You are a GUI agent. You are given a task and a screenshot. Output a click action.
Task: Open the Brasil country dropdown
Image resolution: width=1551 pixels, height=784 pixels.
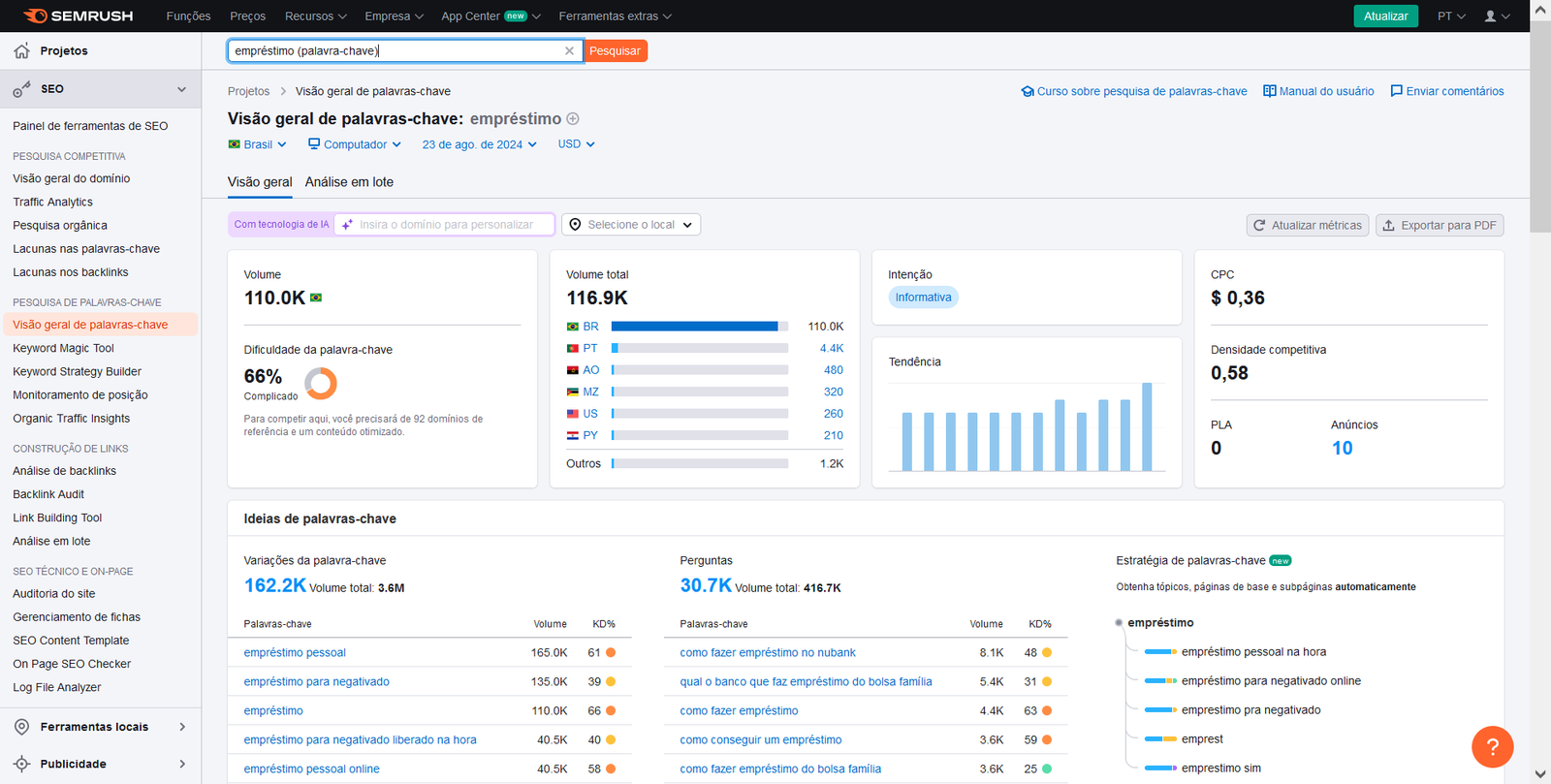tap(257, 144)
